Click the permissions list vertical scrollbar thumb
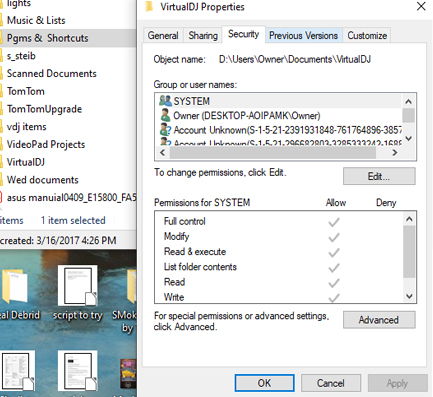This screenshot has height=397, width=433. click(x=409, y=252)
